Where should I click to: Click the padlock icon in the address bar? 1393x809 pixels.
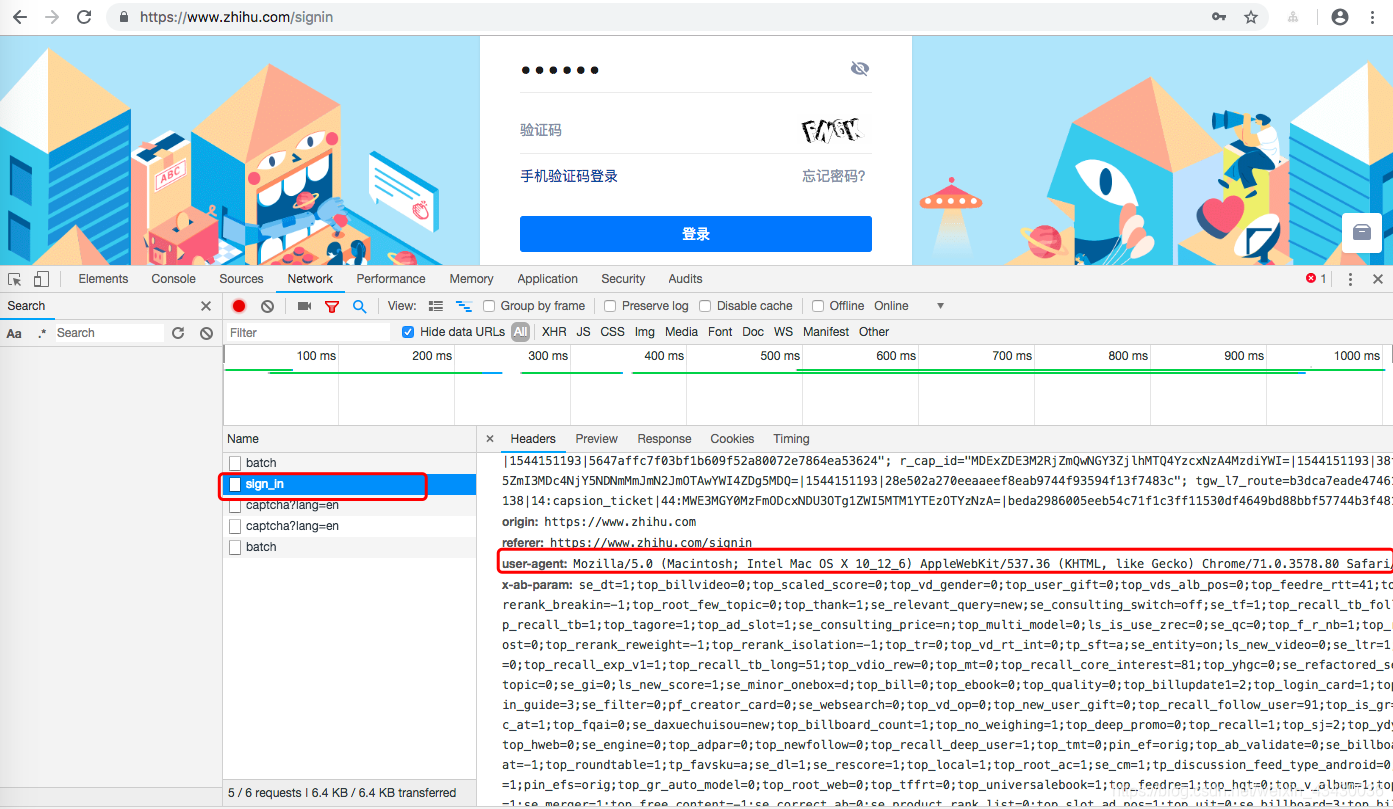click(x=124, y=17)
